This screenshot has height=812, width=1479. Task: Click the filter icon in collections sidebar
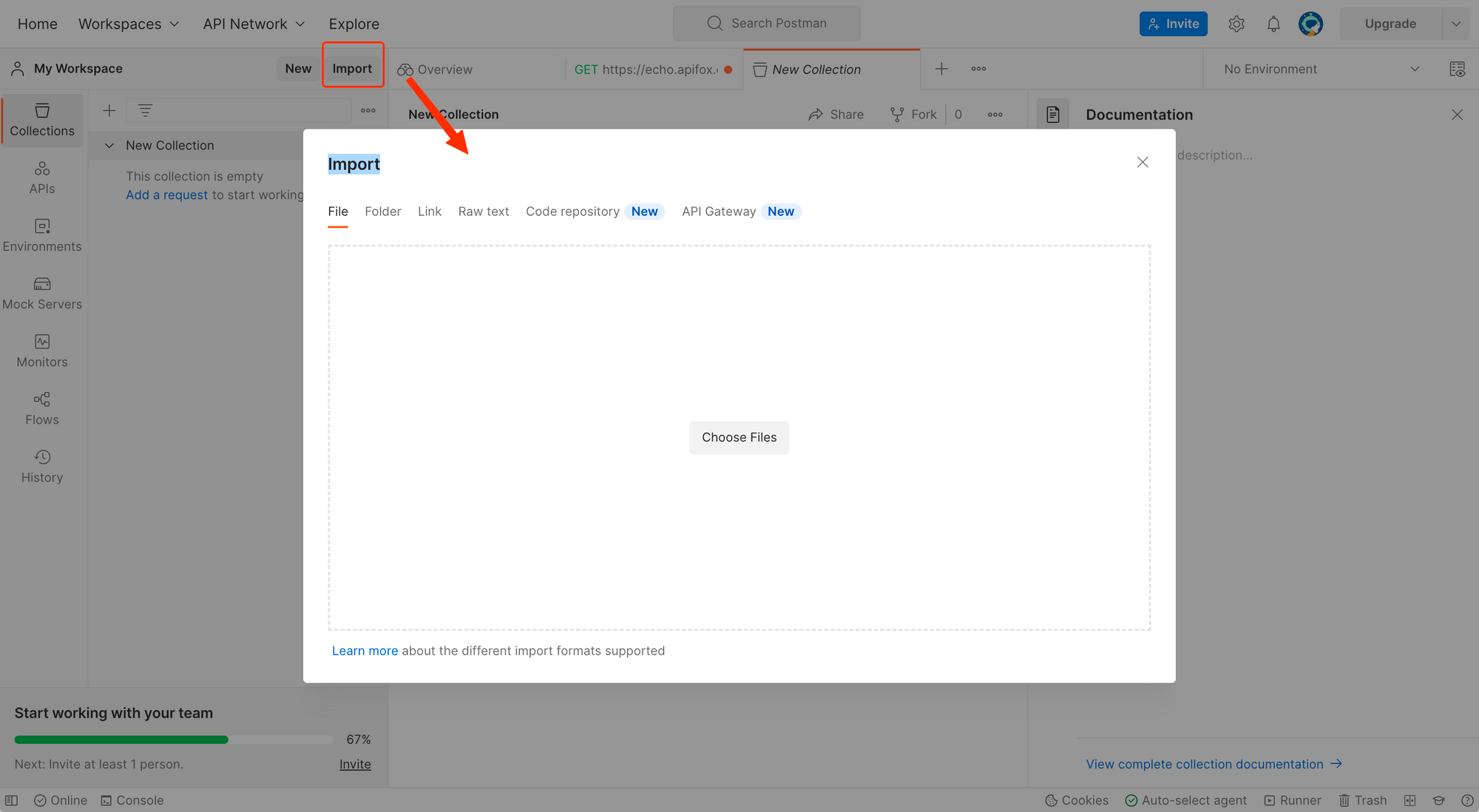tap(145, 110)
